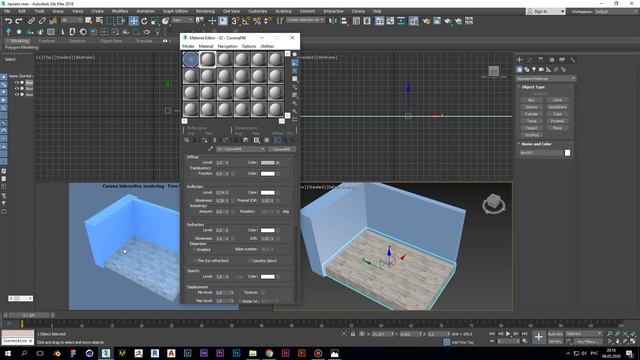Toggle visibility eye of first scene object
The height and width of the screenshot is (360, 640).
coord(17,82)
